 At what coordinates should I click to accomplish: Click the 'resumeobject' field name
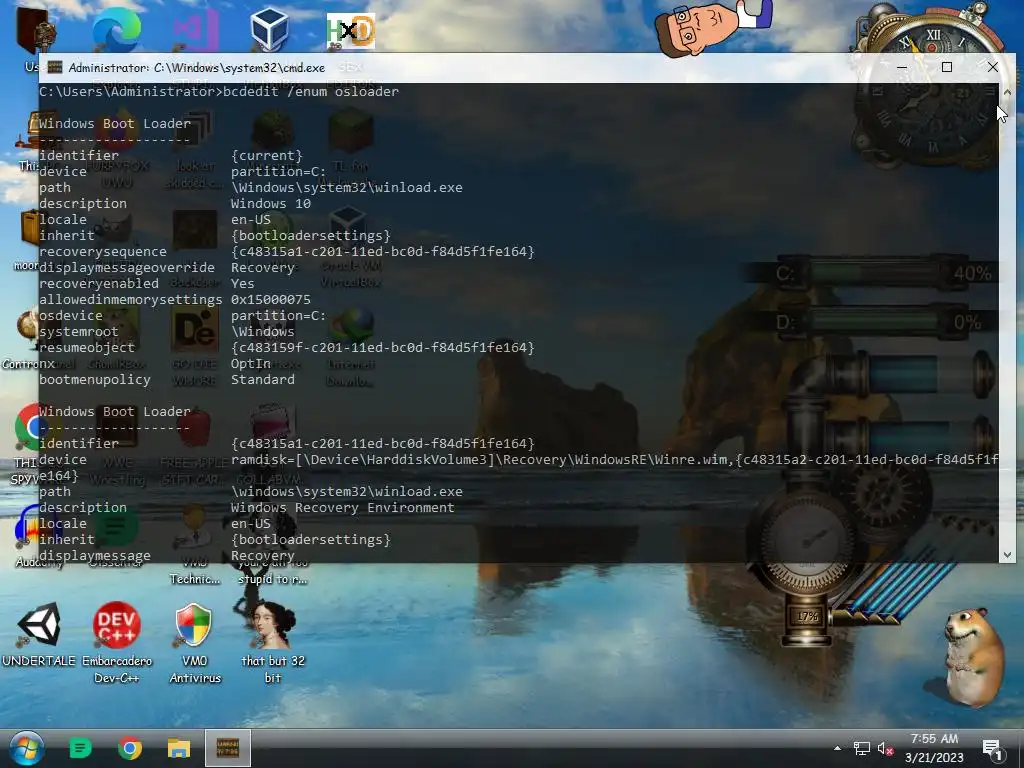[87, 347]
